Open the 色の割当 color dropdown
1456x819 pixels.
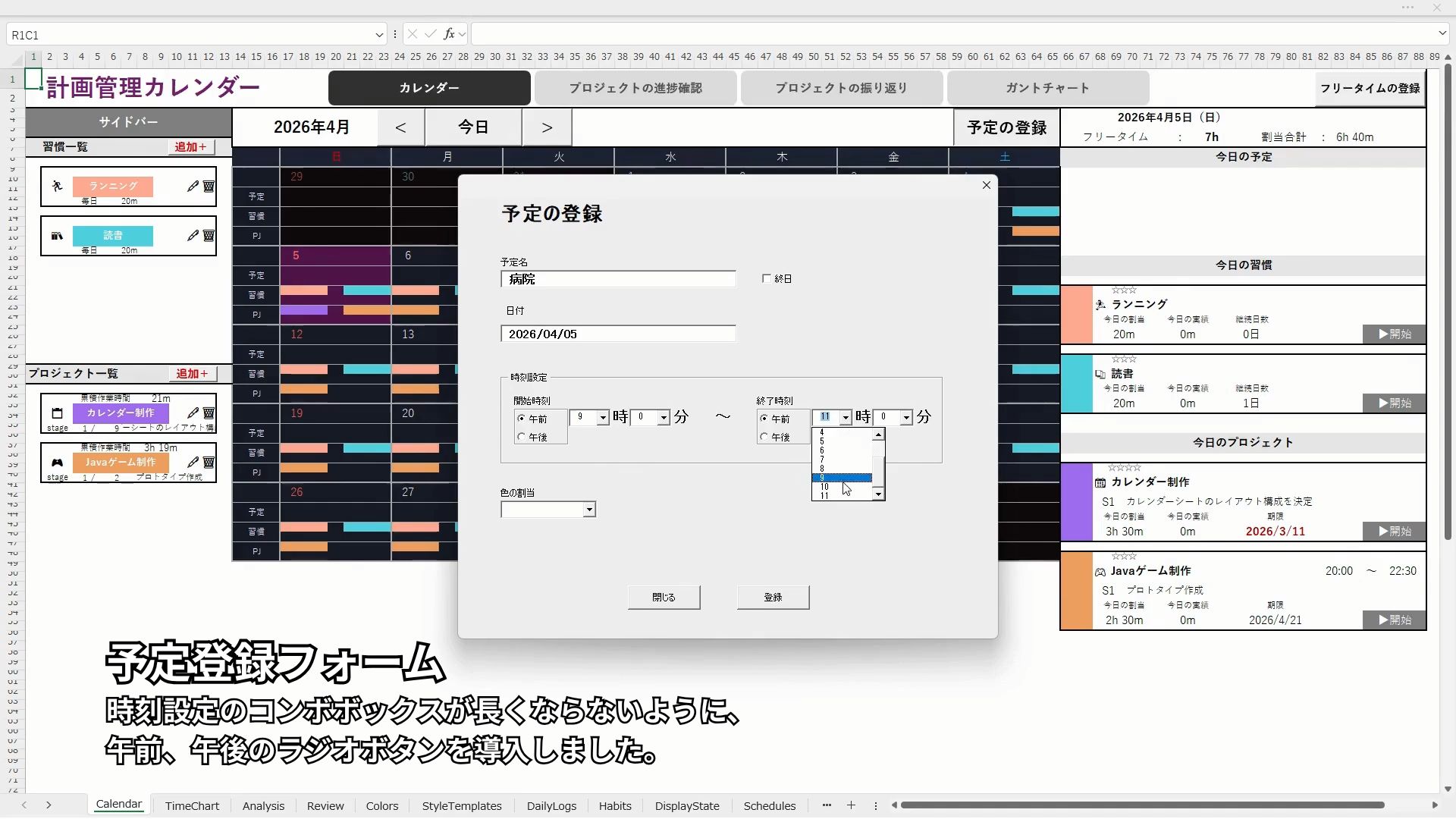pos(588,510)
